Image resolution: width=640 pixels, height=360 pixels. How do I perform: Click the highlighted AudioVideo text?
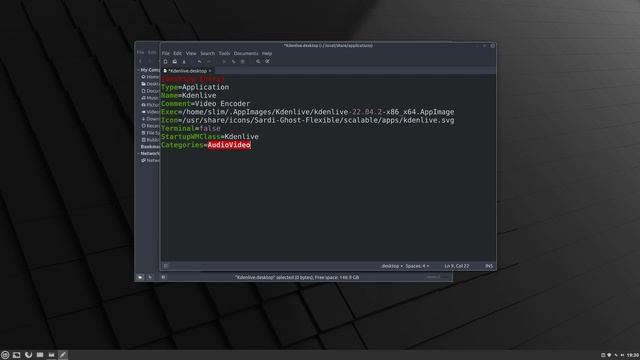point(229,145)
